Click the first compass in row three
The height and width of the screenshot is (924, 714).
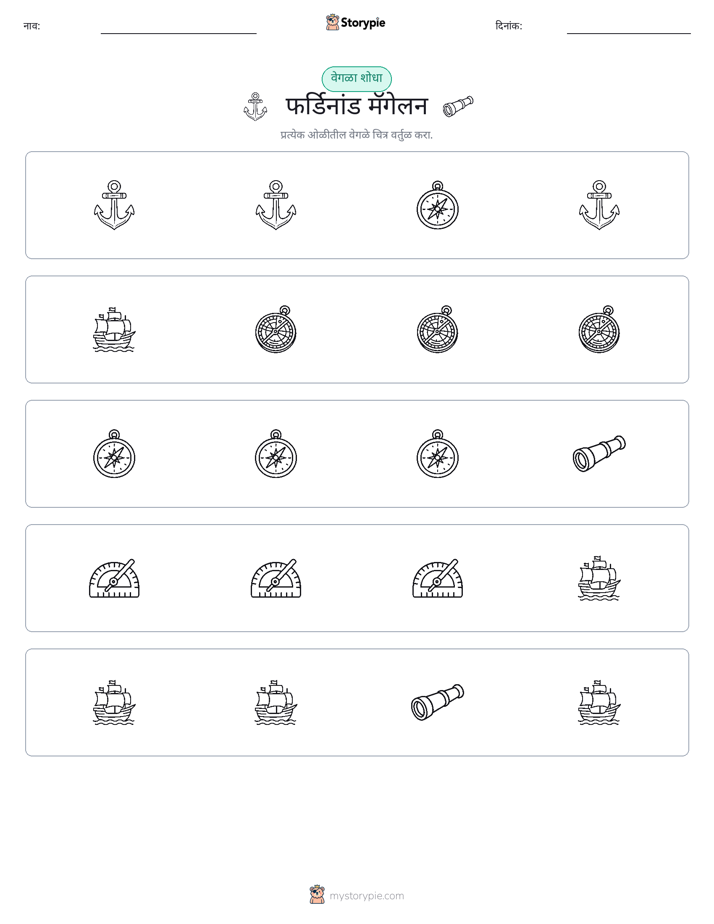[114, 453]
